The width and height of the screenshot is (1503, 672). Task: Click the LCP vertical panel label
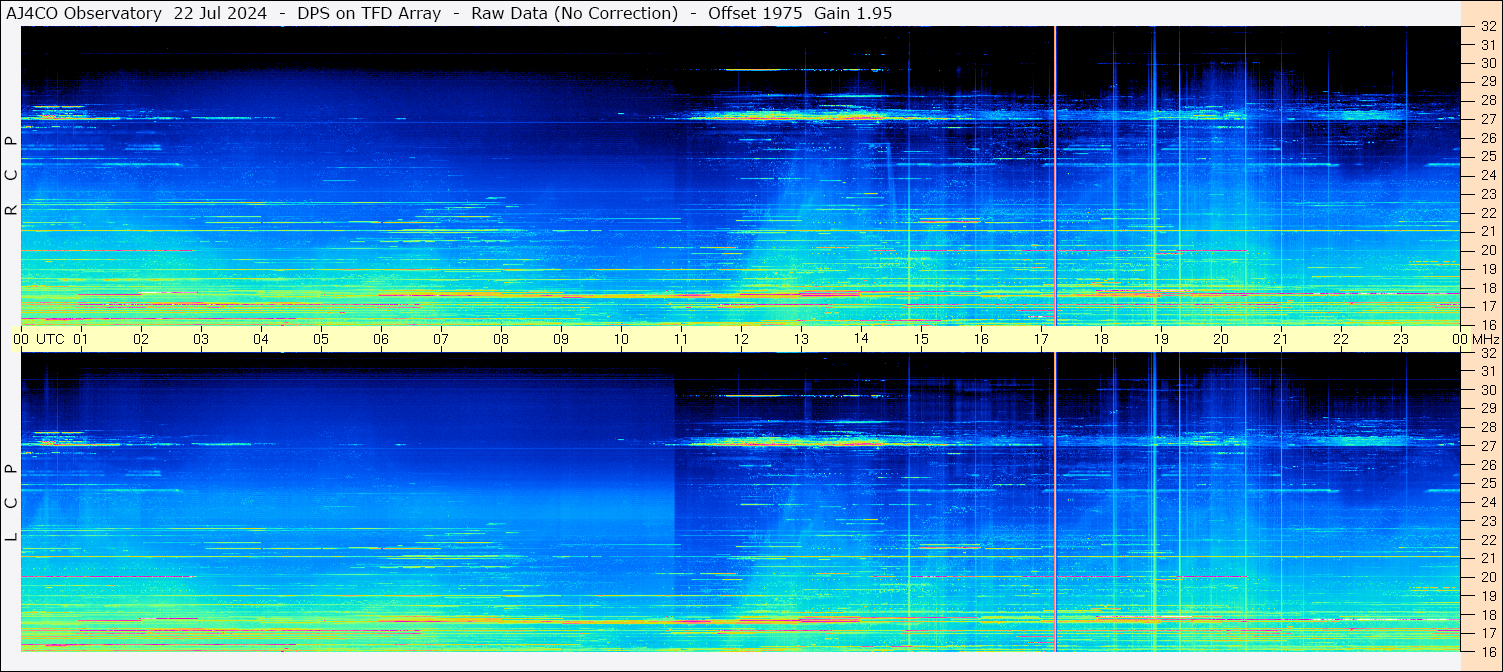click(x=11, y=503)
